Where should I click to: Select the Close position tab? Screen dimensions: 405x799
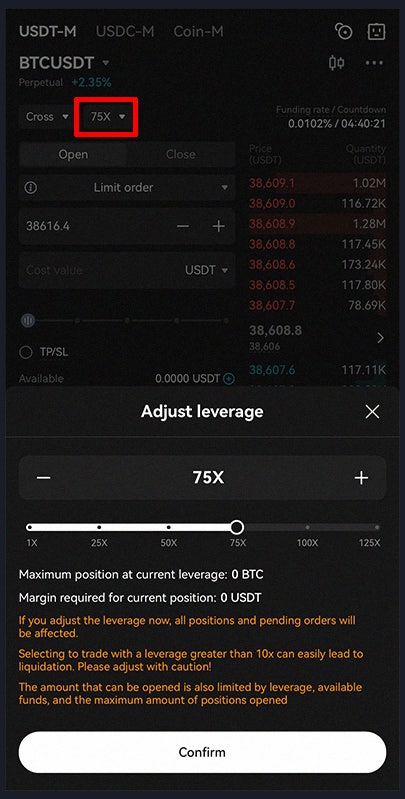(x=180, y=154)
